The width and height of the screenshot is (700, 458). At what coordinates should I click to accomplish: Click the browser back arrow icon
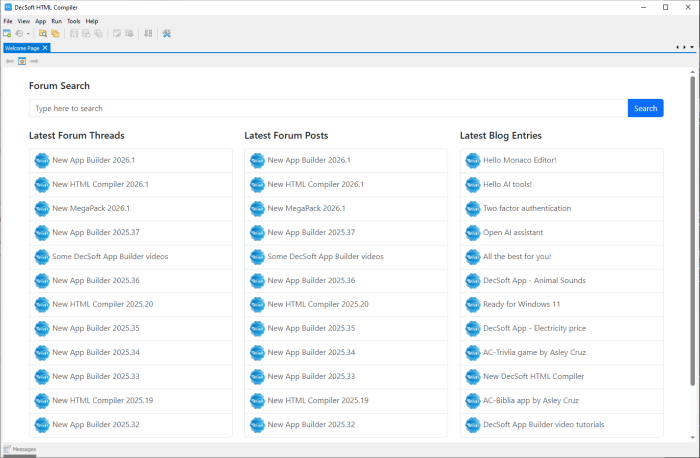pos(10,61)
